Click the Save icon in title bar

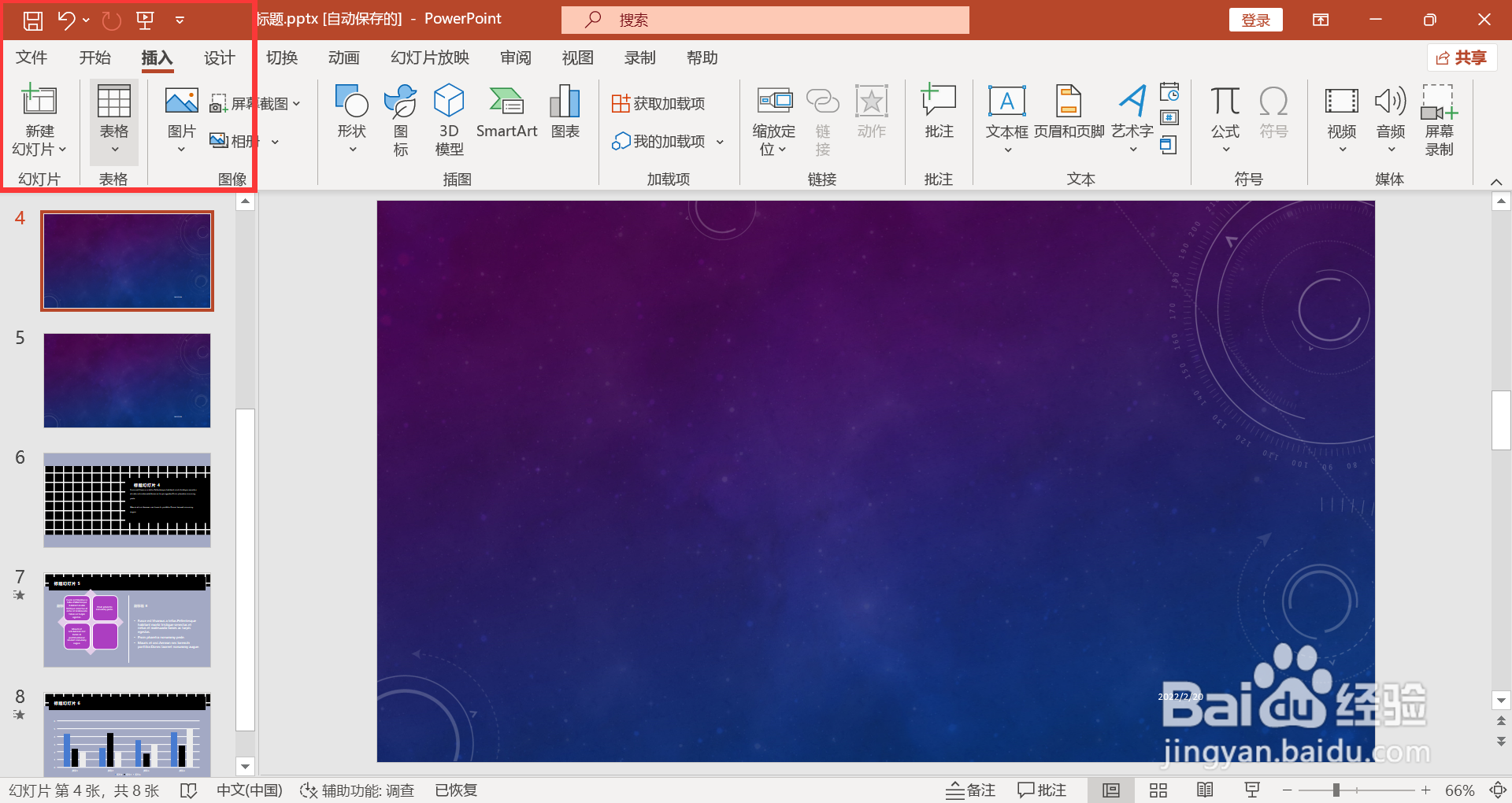pyautogui.click(x=32, y=20)
